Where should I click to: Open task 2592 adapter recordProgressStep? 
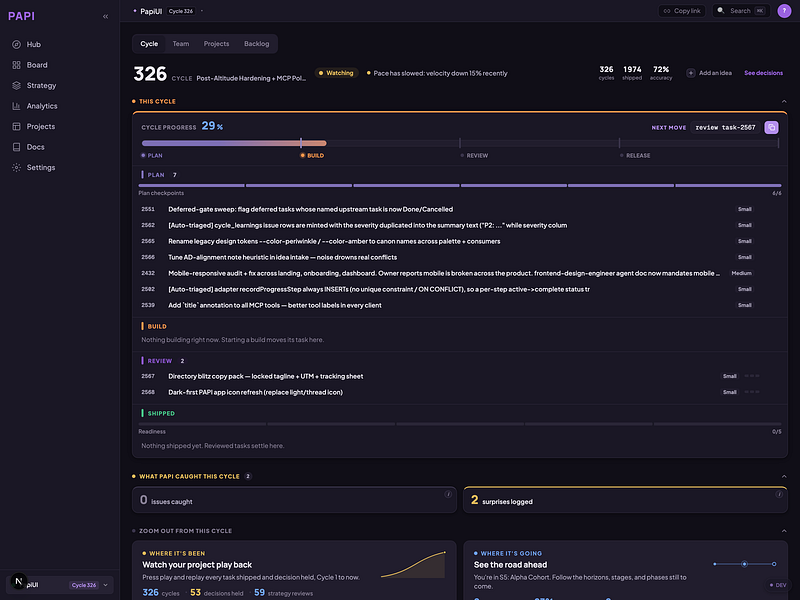coord(460,289)
